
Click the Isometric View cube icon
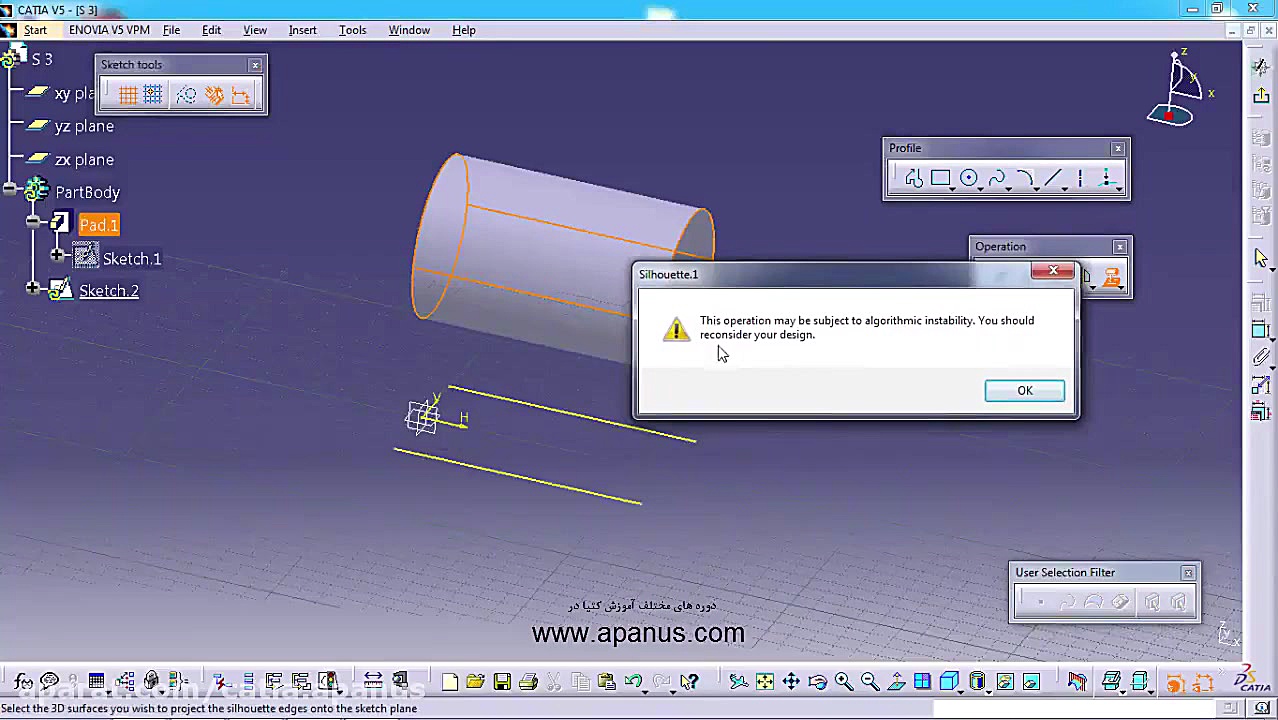pos(949,682)
